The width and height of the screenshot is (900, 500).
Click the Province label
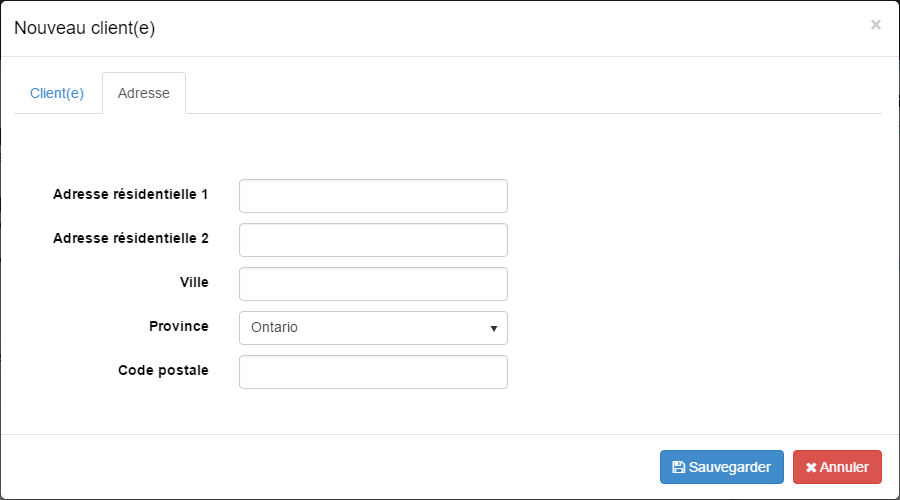pos(179,326)
